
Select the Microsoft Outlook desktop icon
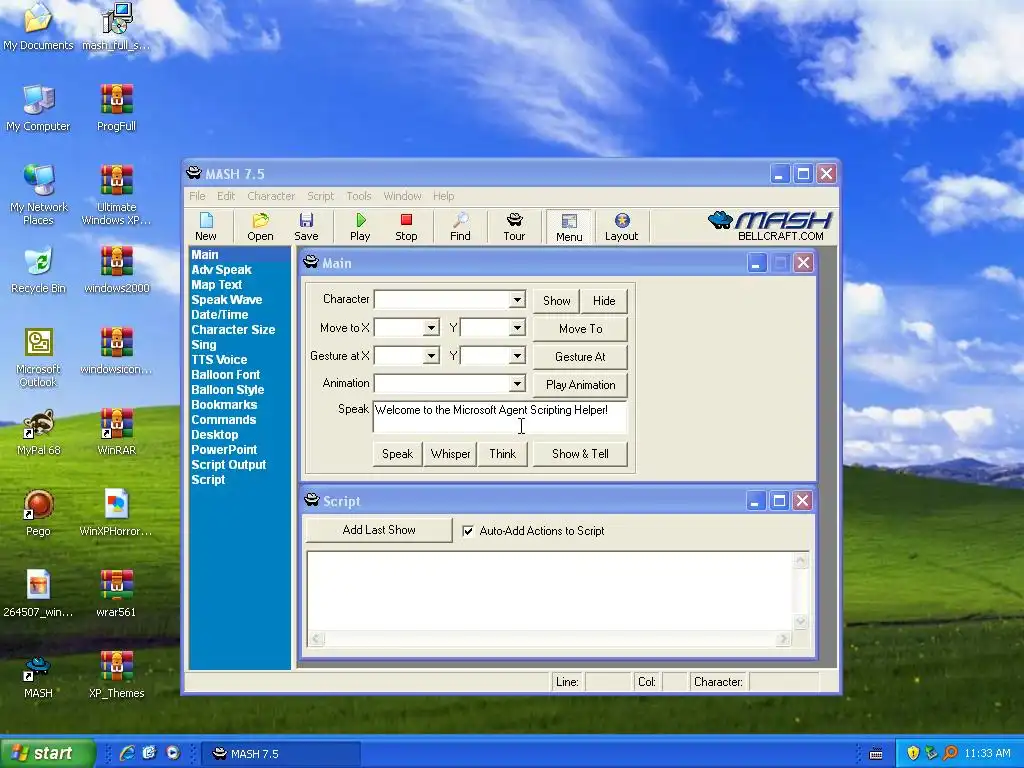[x=38, y=357]
